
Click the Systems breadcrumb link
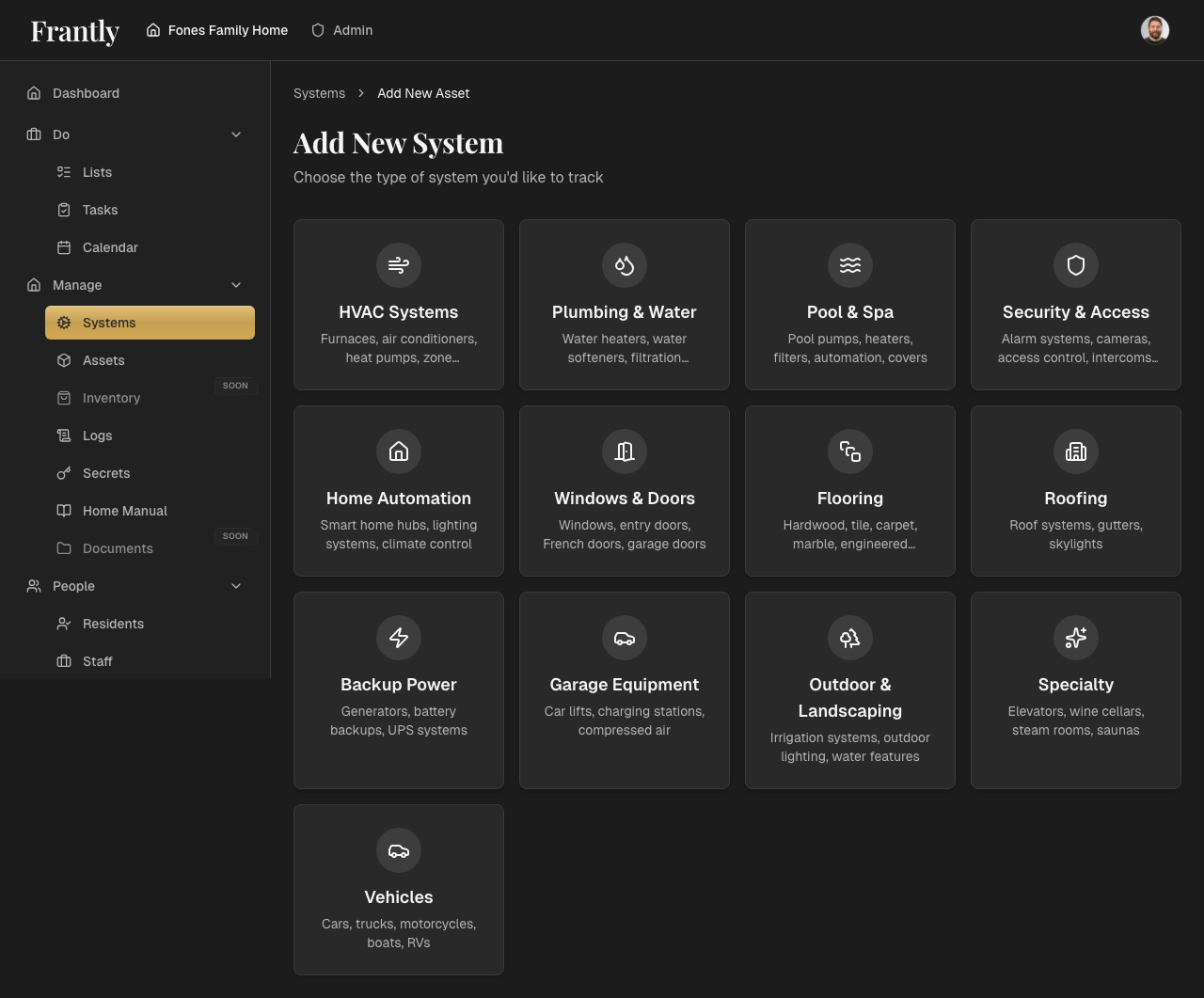[x=319, y=93]
